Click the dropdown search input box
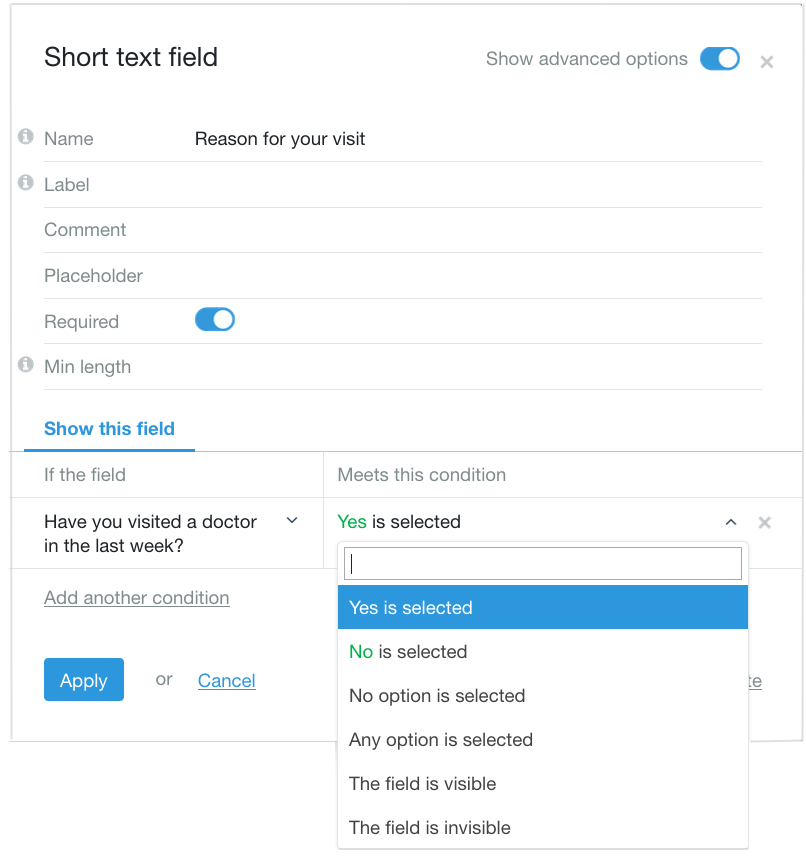The image size is (806, 856). pos(543,564)
